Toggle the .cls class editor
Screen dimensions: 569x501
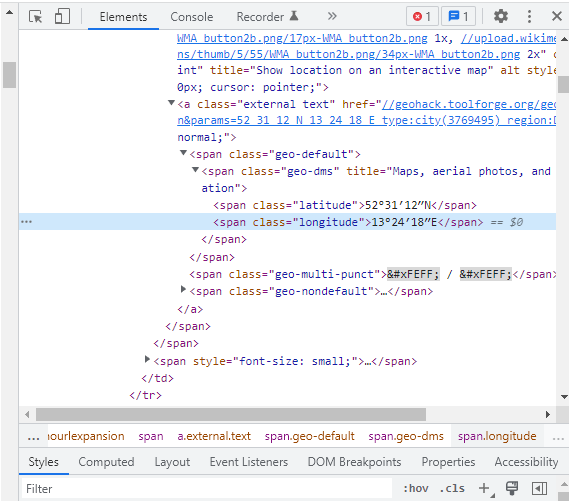pyautogui.click(x=452, y=489)
